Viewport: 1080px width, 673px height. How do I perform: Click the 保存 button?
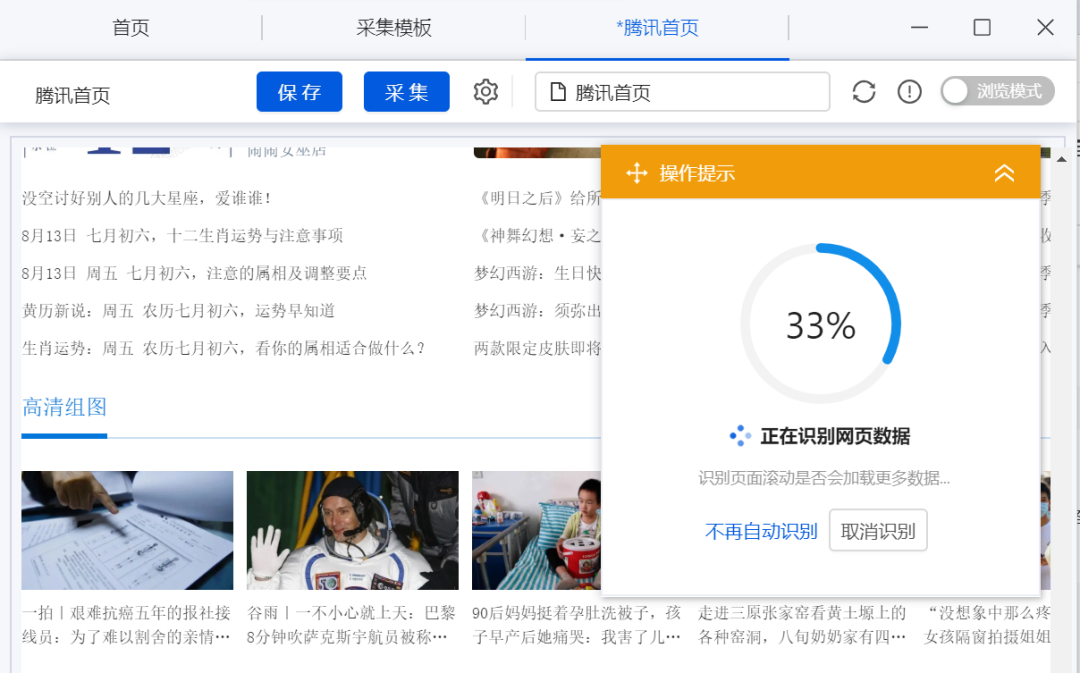[300, 92]
